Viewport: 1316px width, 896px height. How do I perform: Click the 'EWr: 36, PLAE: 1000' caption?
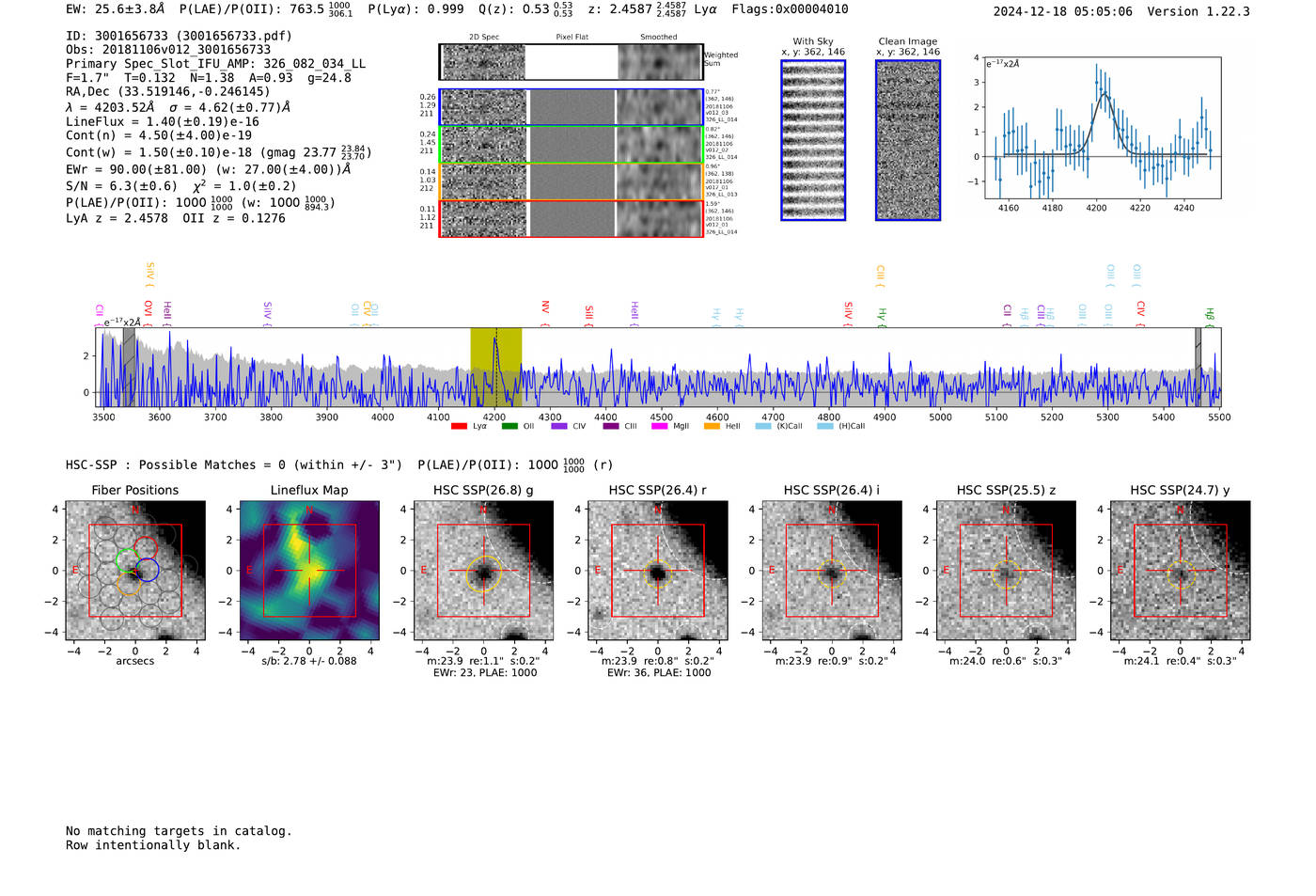(x=659, y=673)
